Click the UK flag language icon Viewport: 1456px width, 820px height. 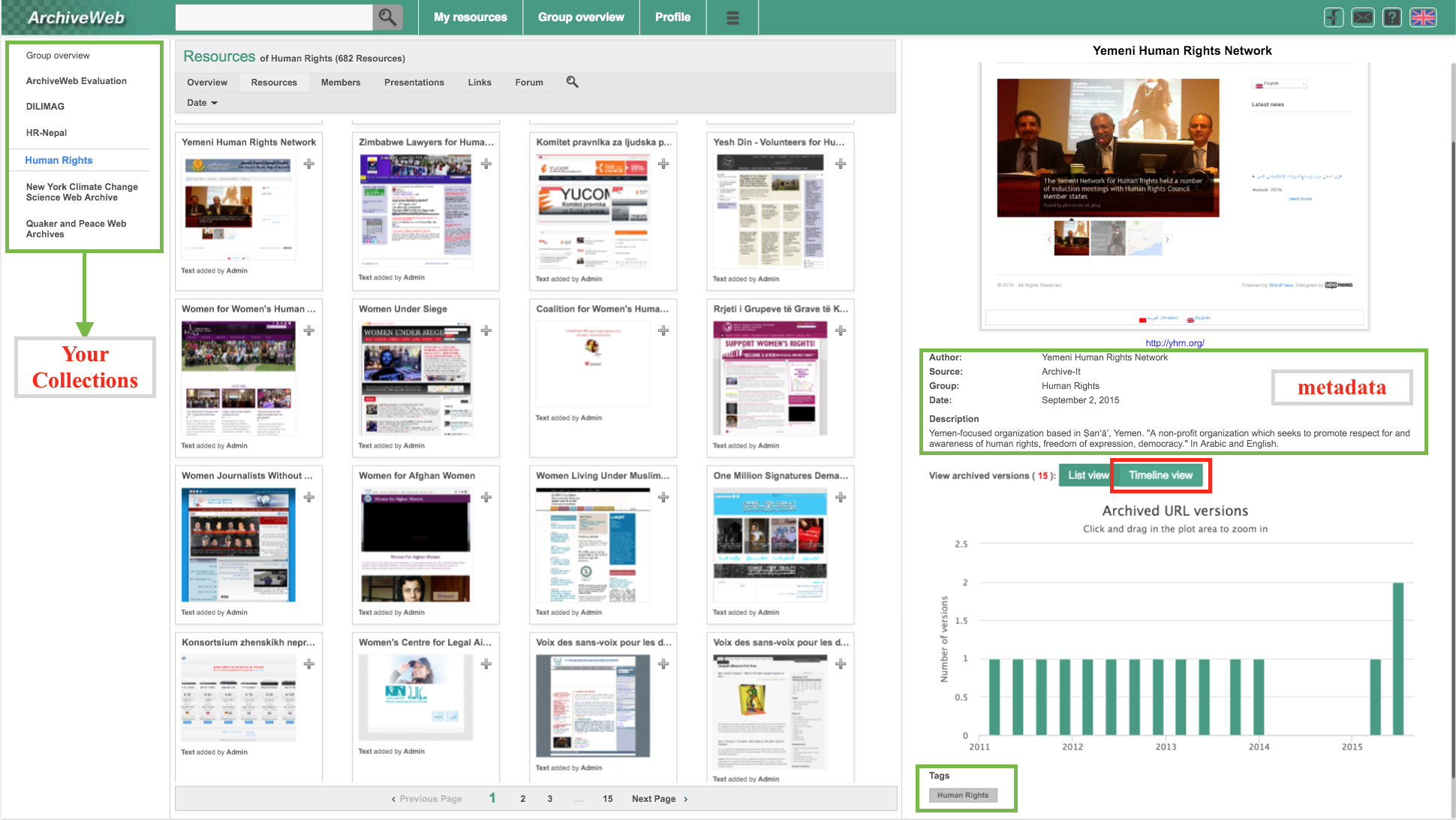pos(1423,17)
